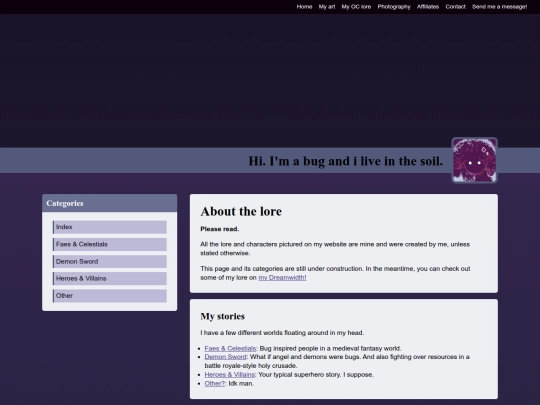Follow Heroes & Villains story link

coord(229,375)
